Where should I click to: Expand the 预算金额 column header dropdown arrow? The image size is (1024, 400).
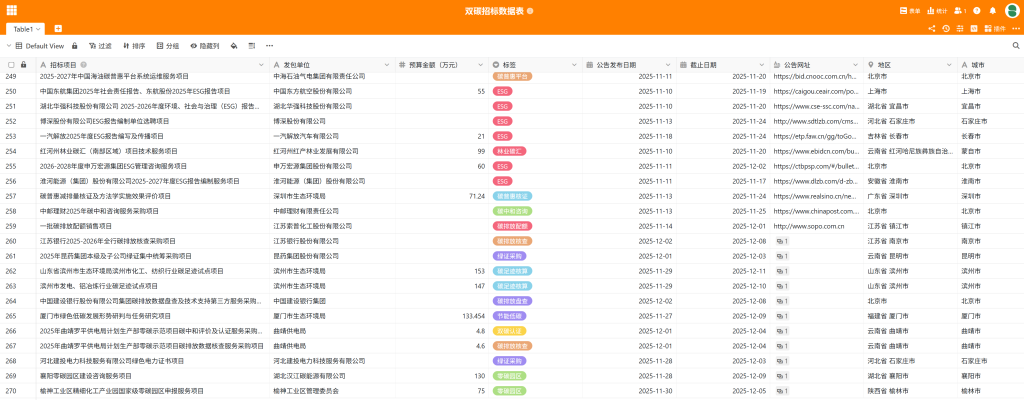(x=482, y=64)
